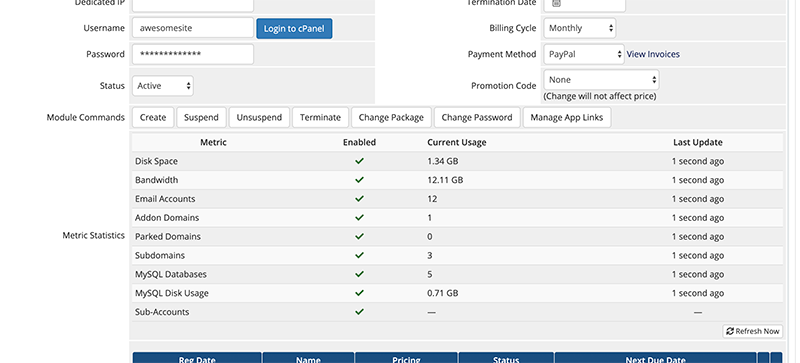800x363 pixels.
Task: Click the 1.34 GB usage value
Action: click(x=442, y=161)
